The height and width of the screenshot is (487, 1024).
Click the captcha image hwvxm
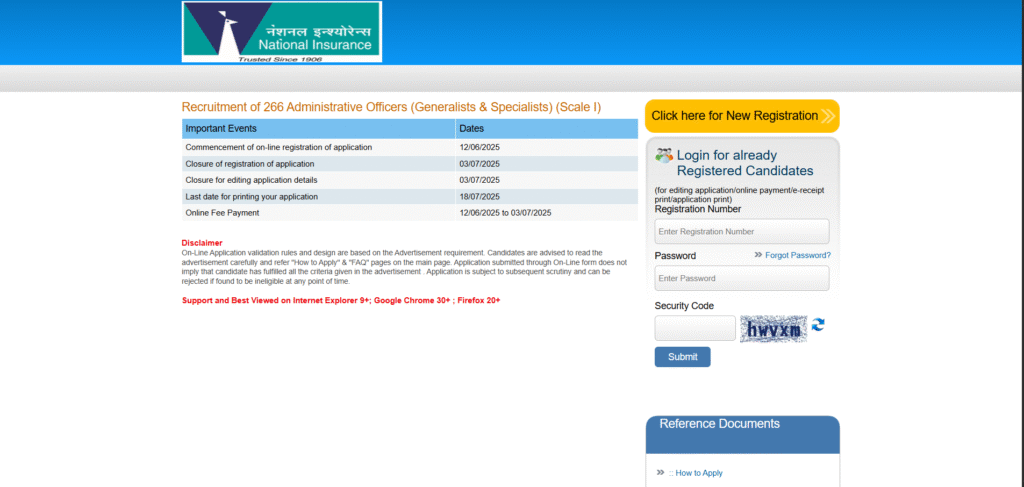(x=773, y=329)
